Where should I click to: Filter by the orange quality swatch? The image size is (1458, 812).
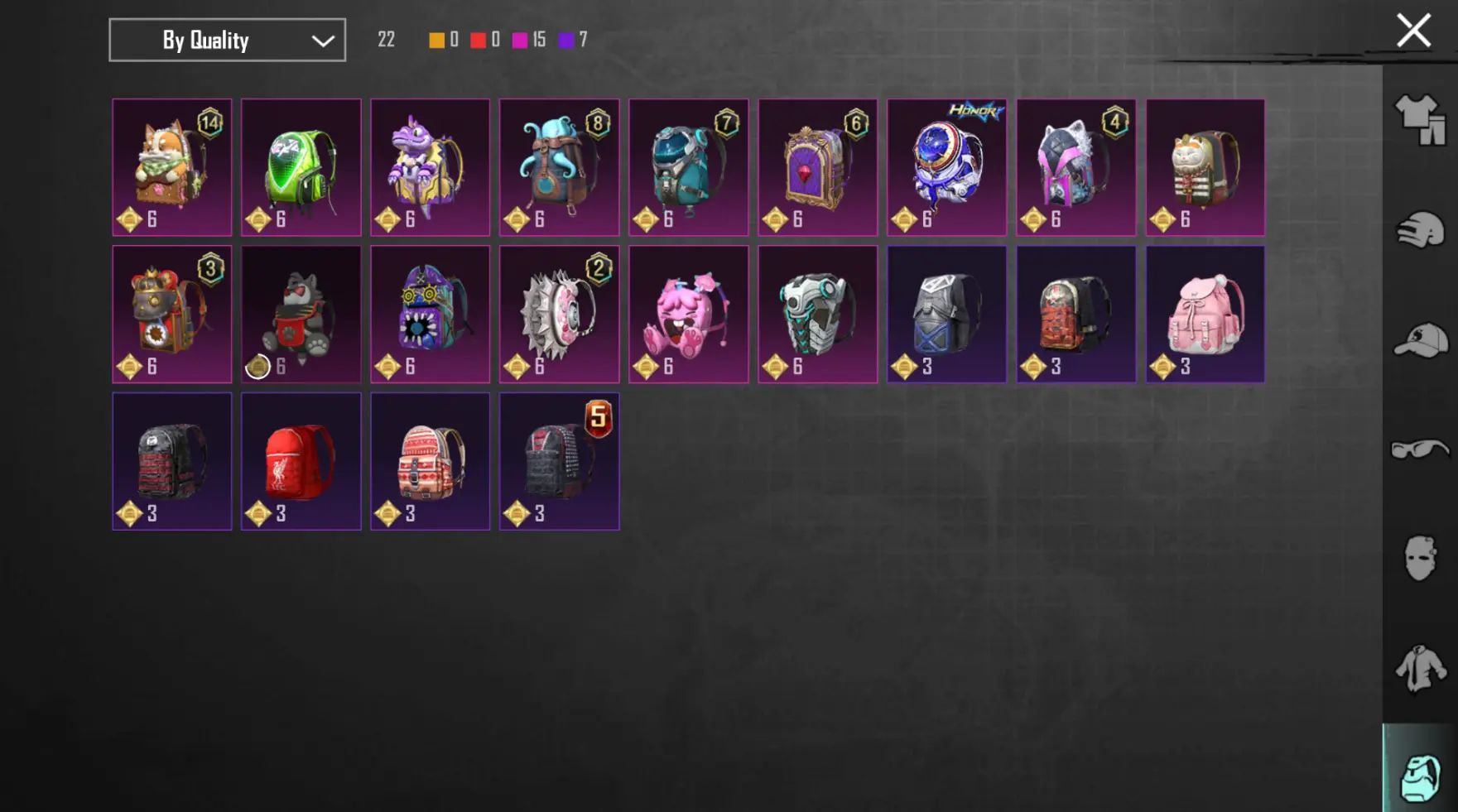tap(436, 40)
